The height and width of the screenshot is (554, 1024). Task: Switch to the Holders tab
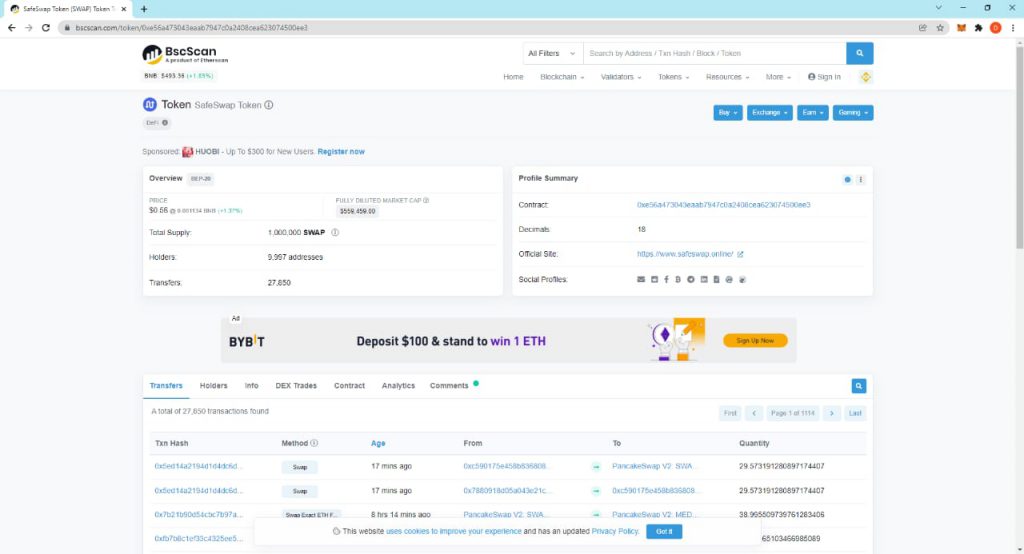pyautogui.click(x=214, y=386)
